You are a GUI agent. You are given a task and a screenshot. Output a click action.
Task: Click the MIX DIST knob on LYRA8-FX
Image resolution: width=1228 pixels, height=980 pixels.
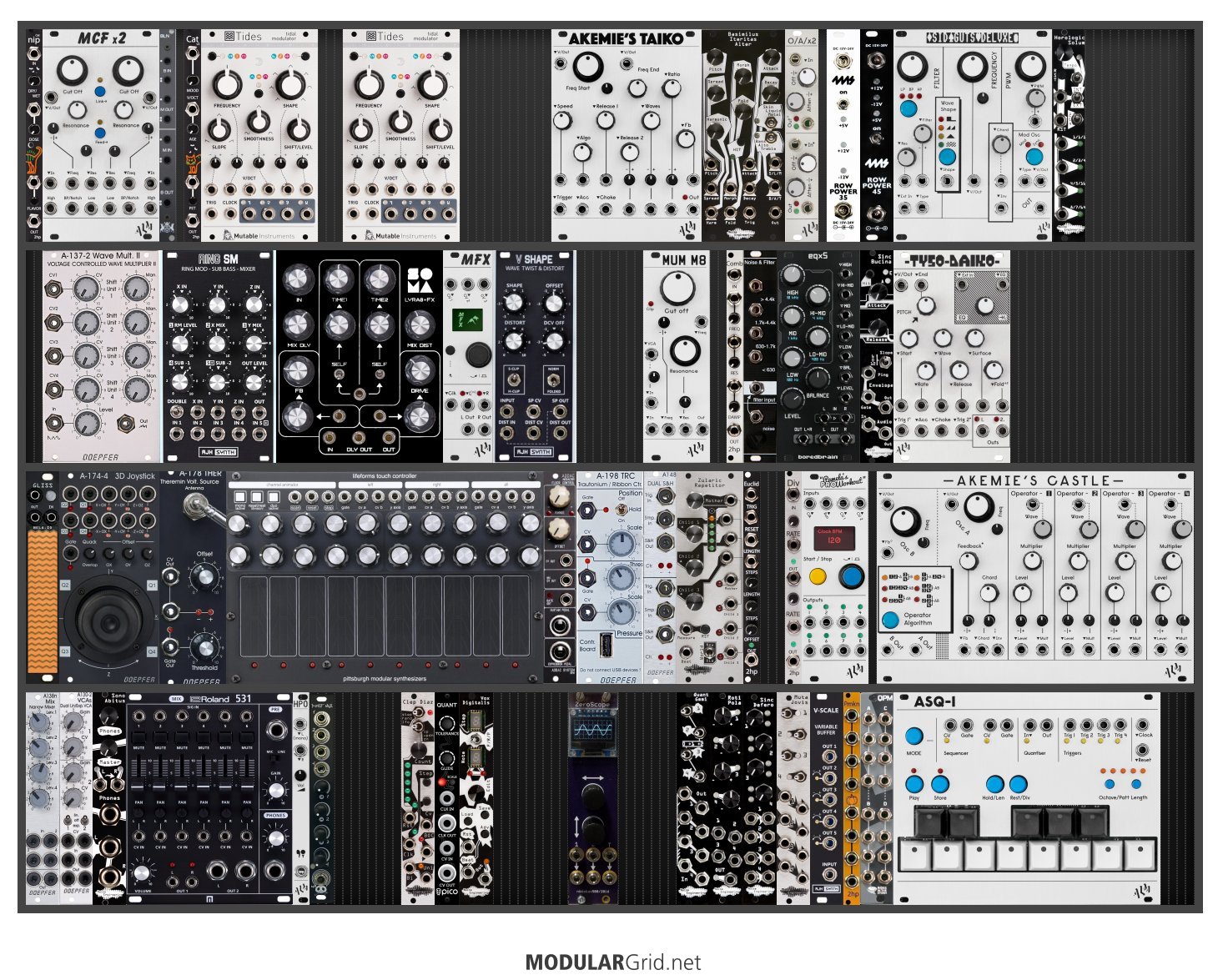pyautogui.click(x=420, y=325)
